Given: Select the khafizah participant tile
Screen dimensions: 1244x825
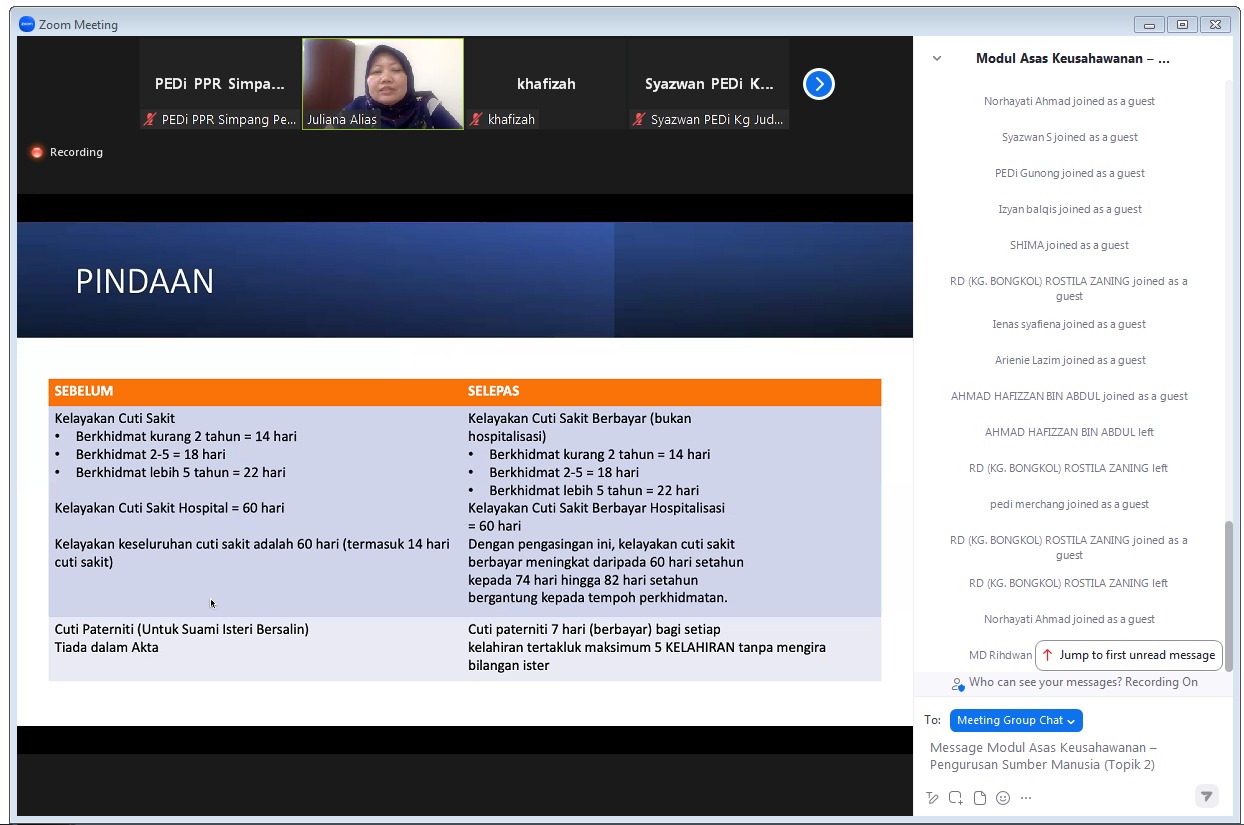Looking at the screenshot, I should pos(546,84).
